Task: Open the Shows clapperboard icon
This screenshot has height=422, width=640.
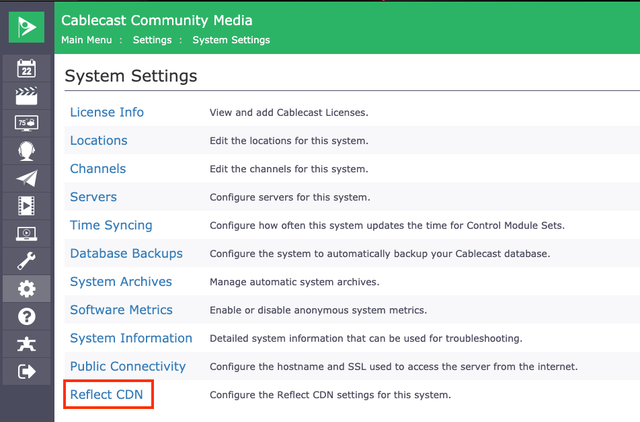Action: (27, 96)
